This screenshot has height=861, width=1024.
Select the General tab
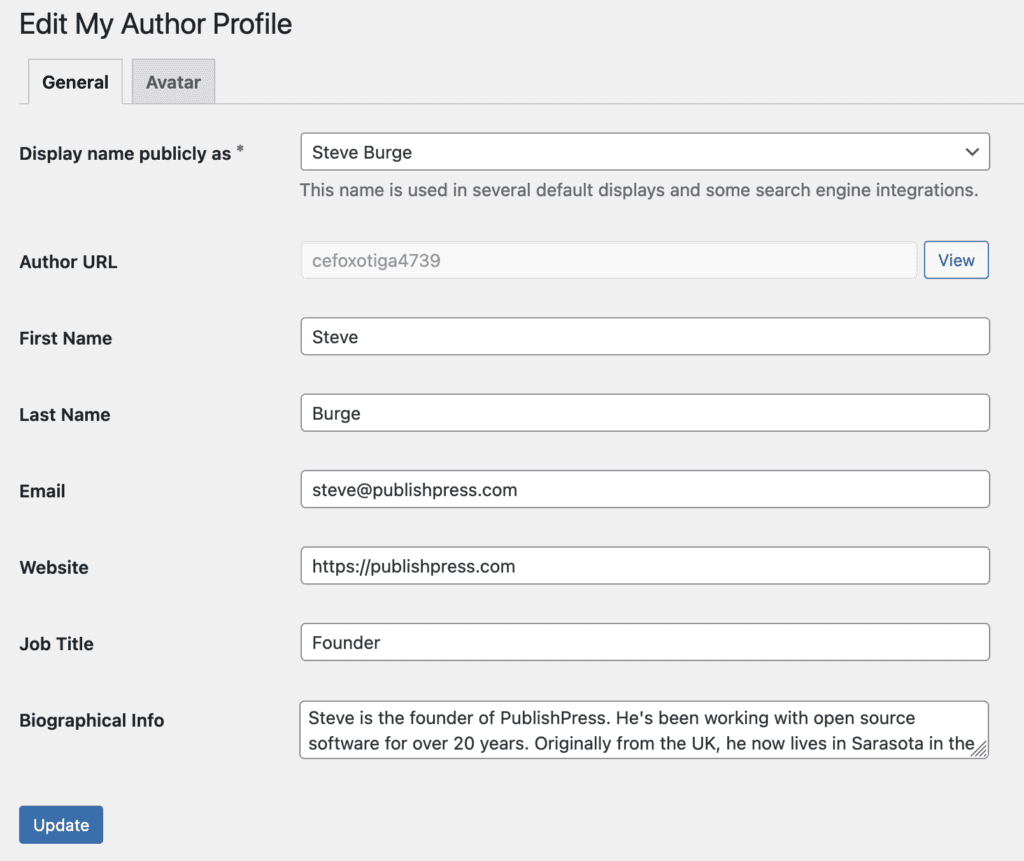click(75, 82)
